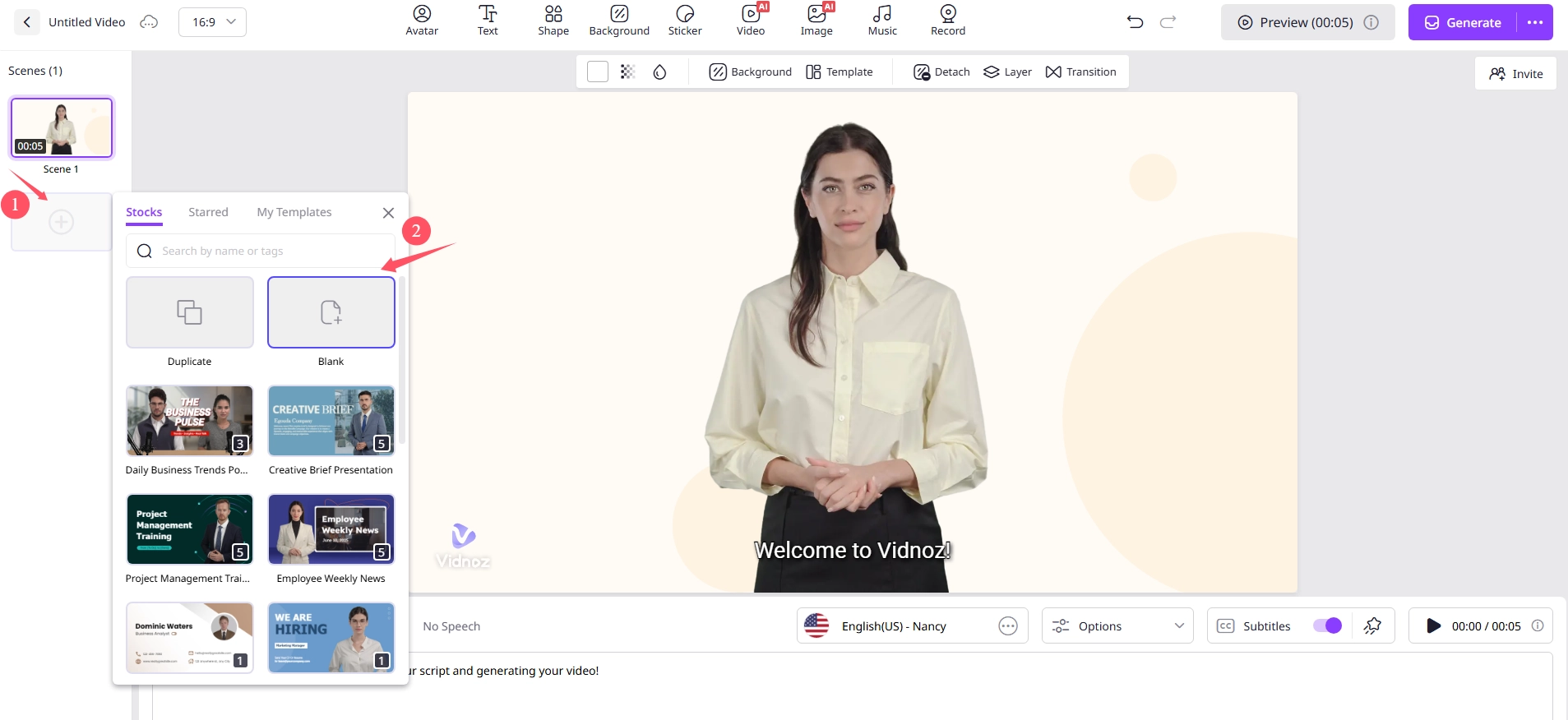Image resolution: width=1568 pixels, height=720 pixels.
Task: Select the Employee Weekly News template
Action: coord(331,529)
